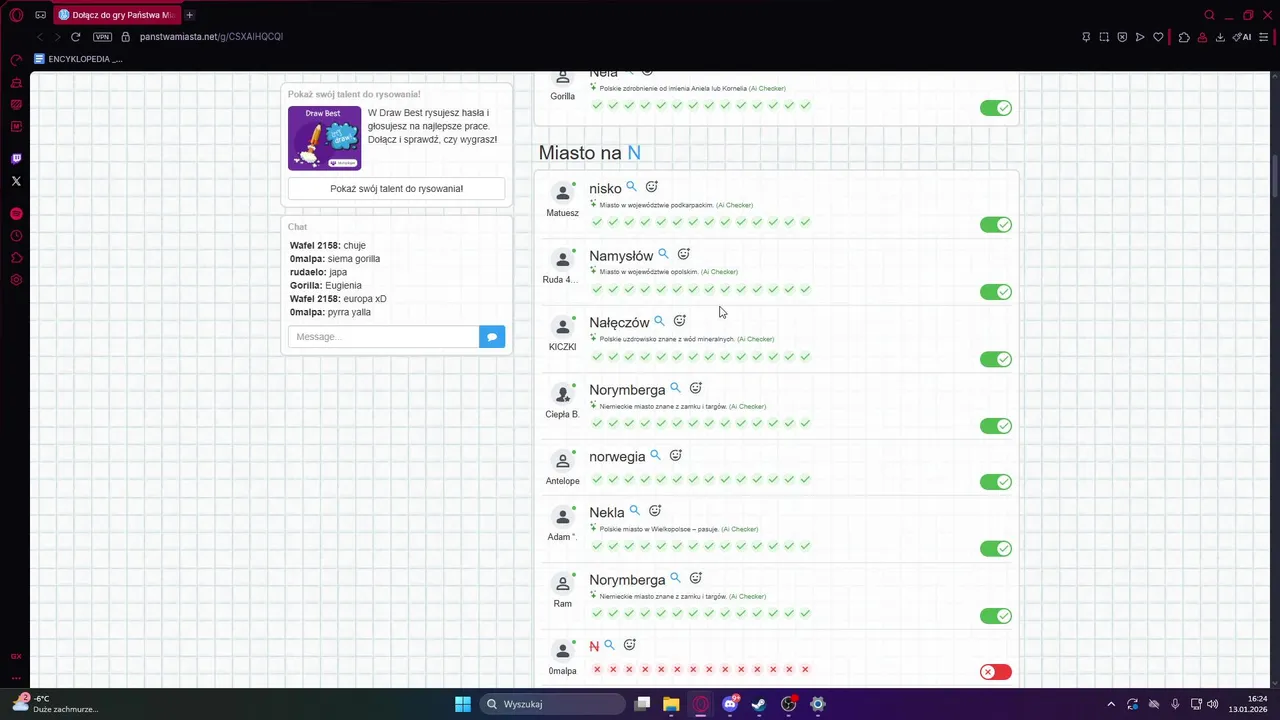1280x720 pixels.
Task: Click AI Checker link under Namysłów
Action: click(x=720, y=272)
